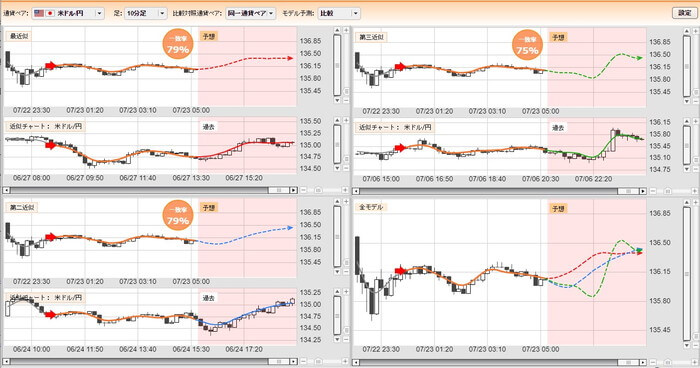Click minus zoom icon of 06/27 similar chart

point(346,168)
